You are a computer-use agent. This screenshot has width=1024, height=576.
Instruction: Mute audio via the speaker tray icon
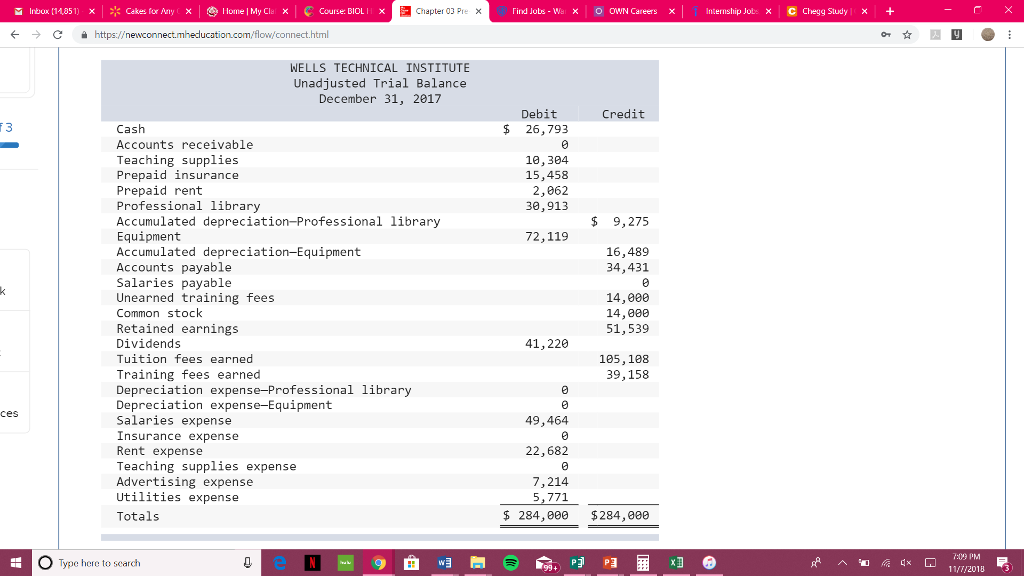coord(906,562)
